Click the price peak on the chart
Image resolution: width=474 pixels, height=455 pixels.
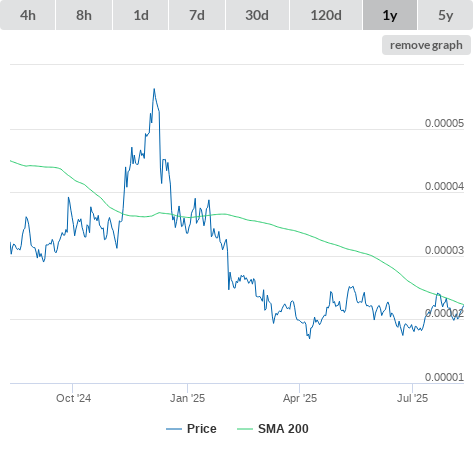tap(154, 89)
